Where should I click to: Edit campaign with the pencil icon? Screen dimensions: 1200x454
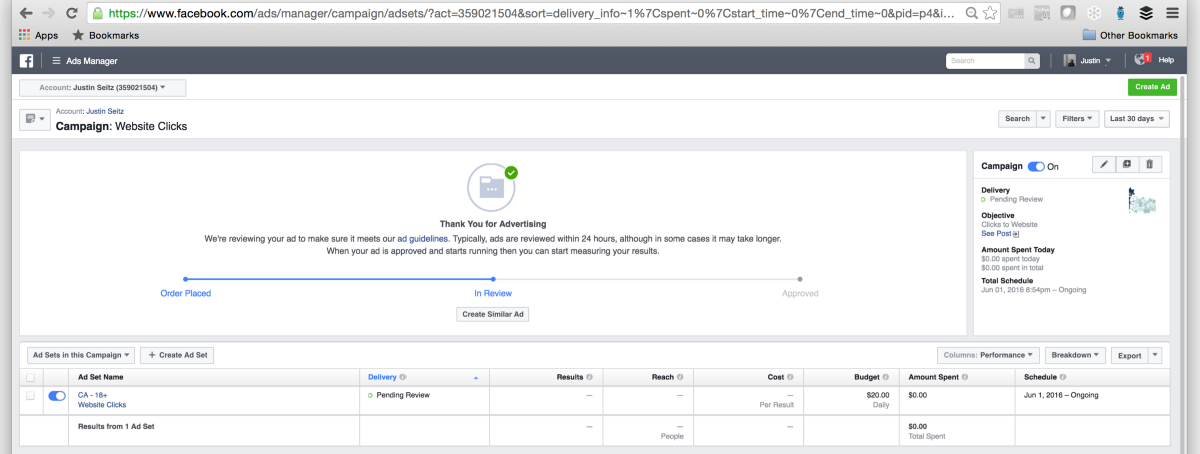click(1105, 164)
